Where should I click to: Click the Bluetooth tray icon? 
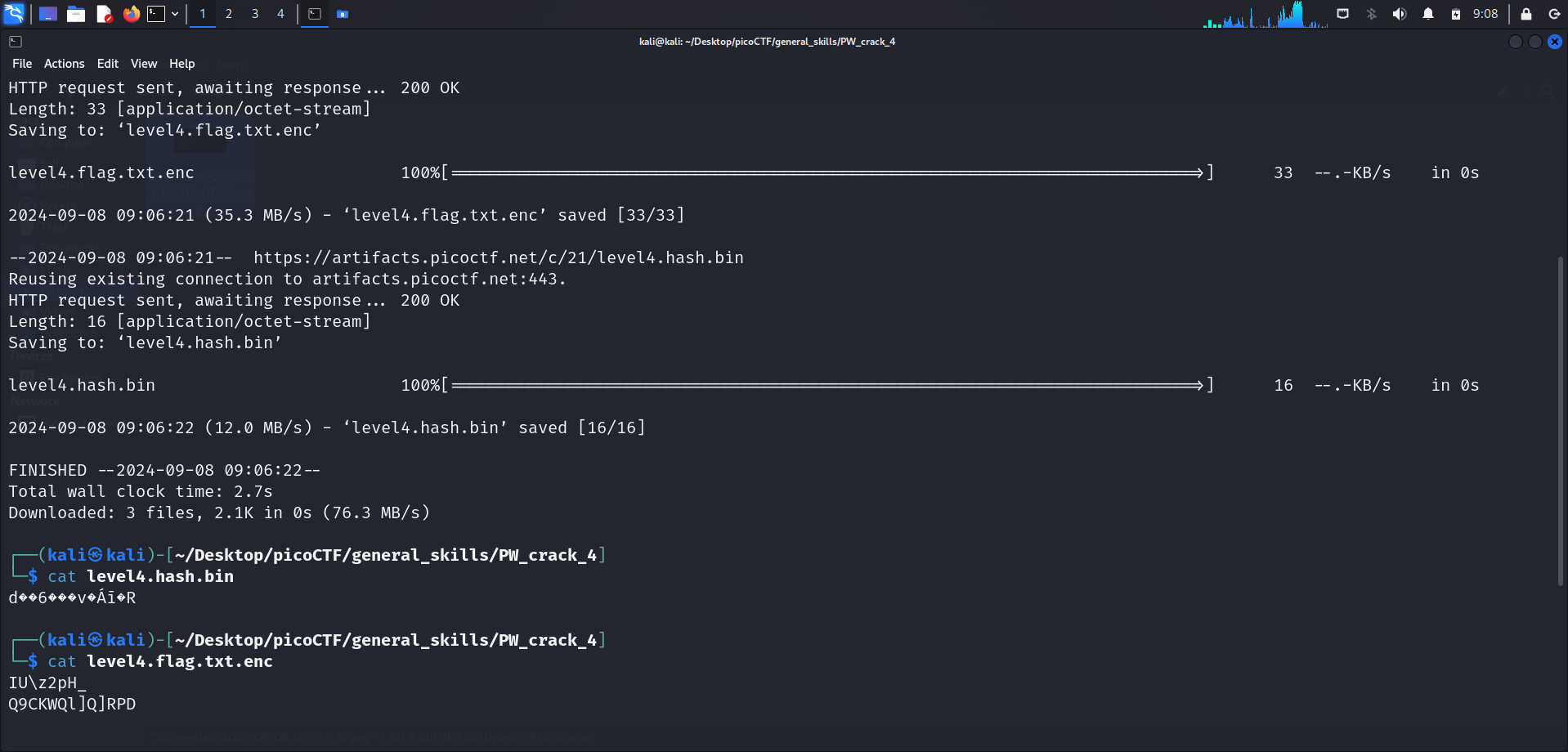pyautogui.click(x=1372, y=14)
